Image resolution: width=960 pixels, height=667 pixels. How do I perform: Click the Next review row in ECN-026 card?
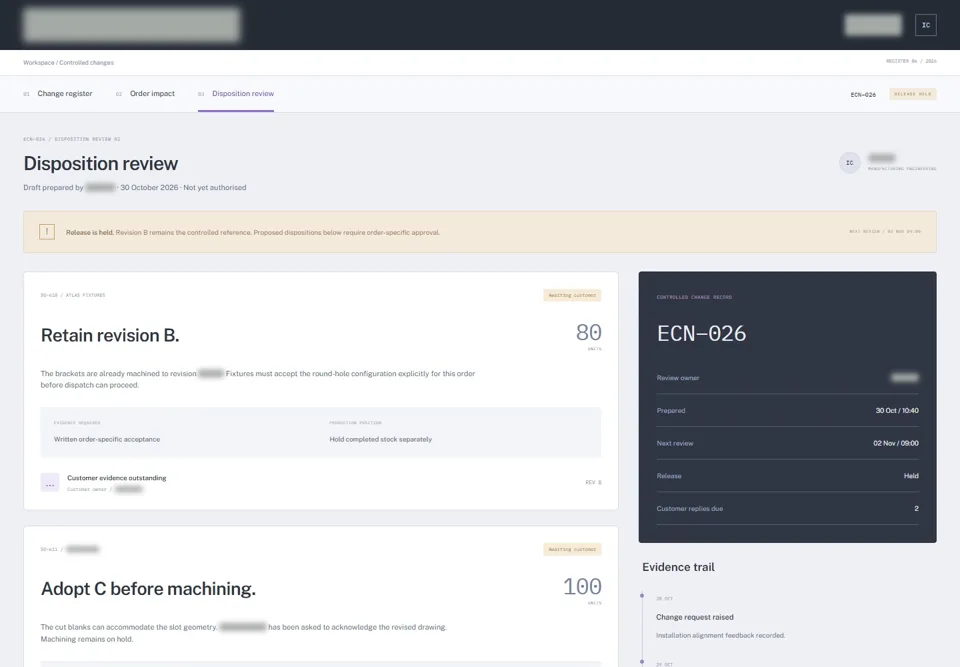click(x=787, y=443)
